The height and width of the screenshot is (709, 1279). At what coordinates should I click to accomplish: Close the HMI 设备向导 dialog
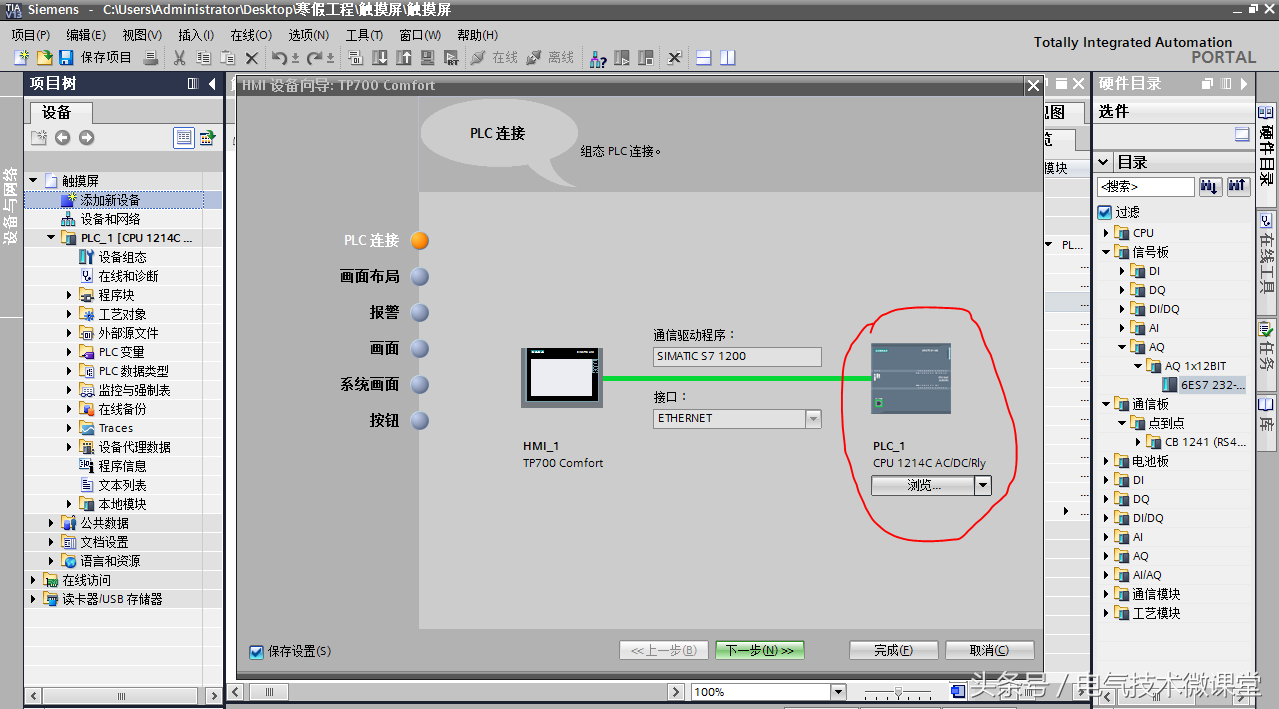pos(1033,86)
